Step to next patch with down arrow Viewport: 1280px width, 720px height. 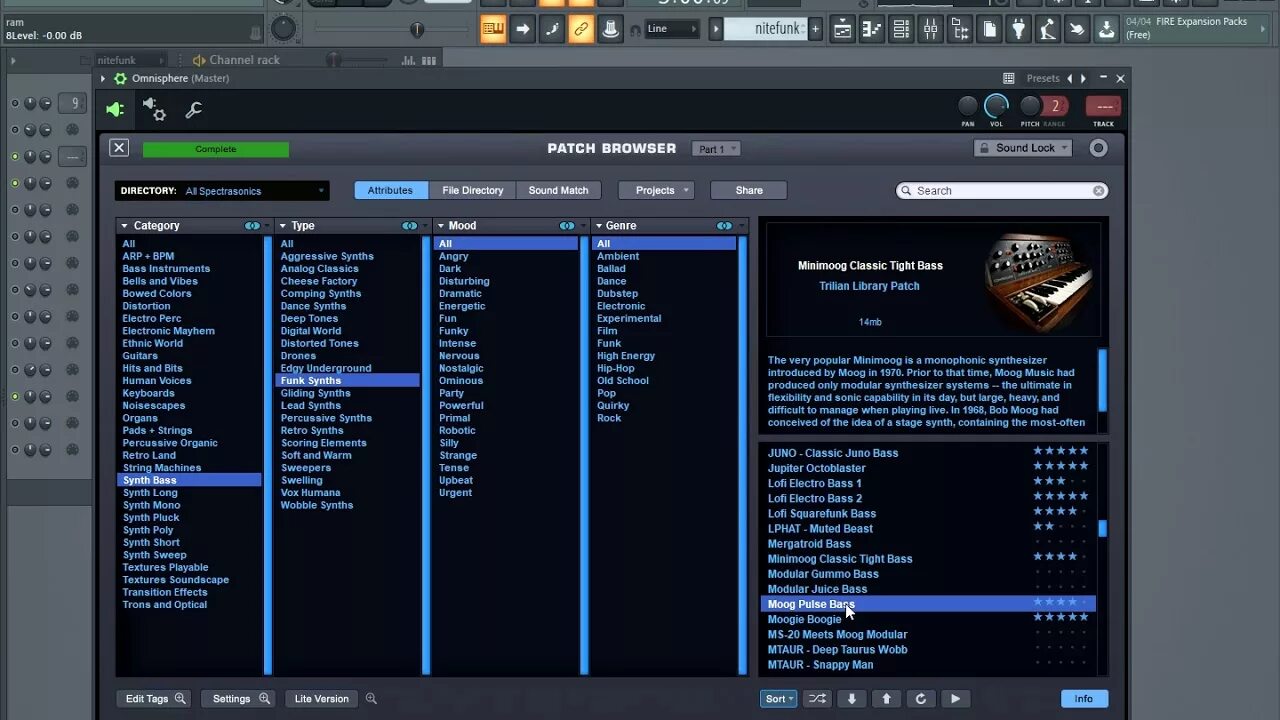(x=852, y=699)
